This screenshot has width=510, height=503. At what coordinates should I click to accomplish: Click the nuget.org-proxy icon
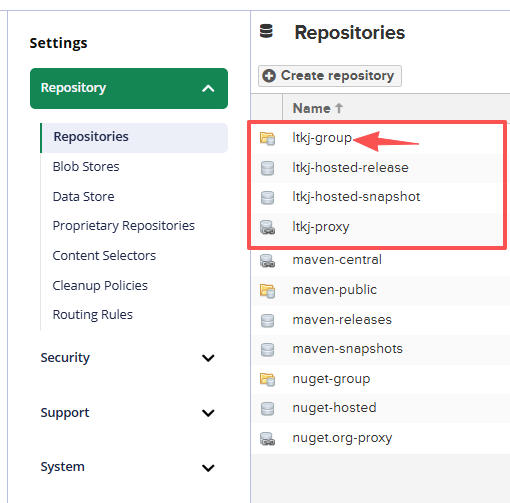click(x=267, y=438)
